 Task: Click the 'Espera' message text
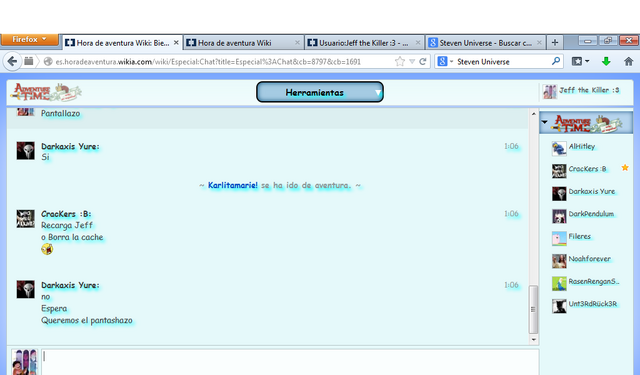[x=54, y=308]
